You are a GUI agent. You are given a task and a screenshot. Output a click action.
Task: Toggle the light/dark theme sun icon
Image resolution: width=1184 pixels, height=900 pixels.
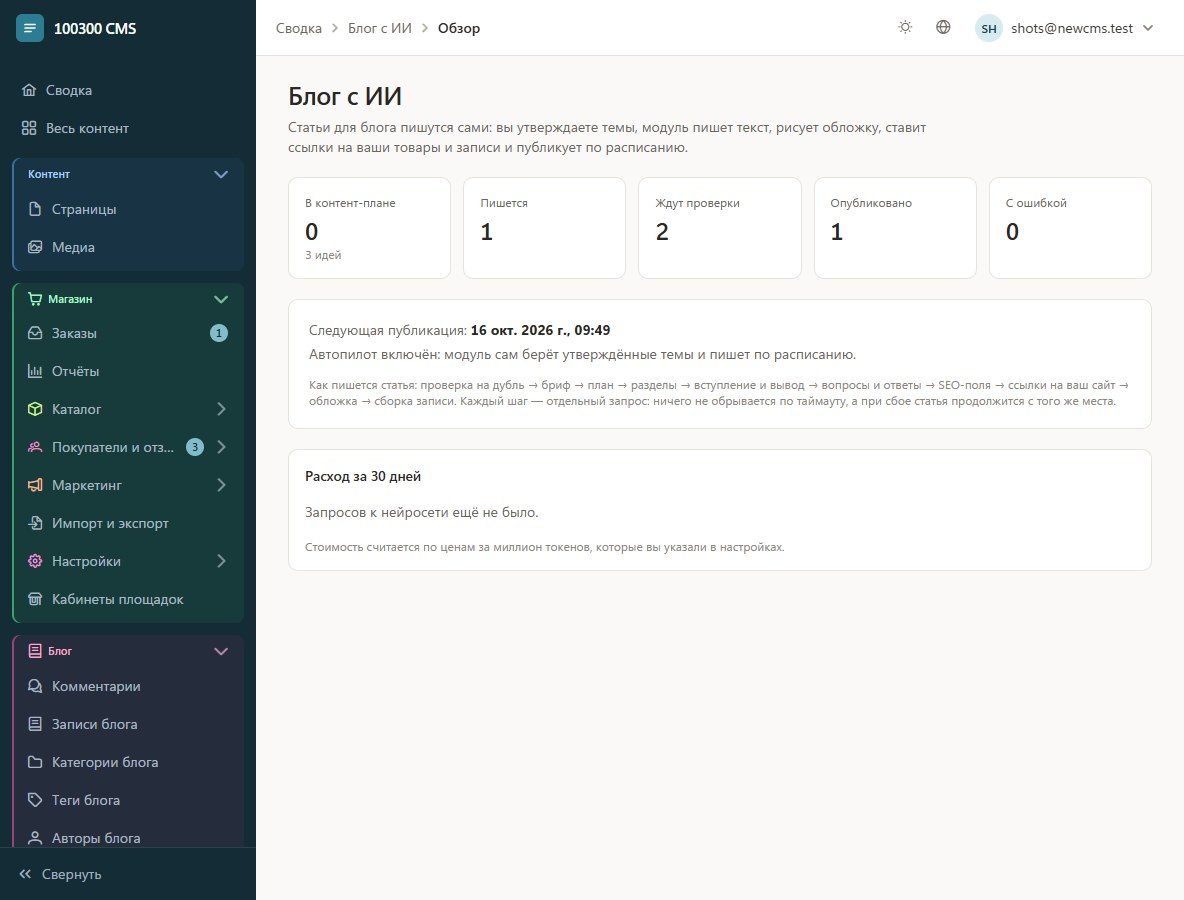905,28
